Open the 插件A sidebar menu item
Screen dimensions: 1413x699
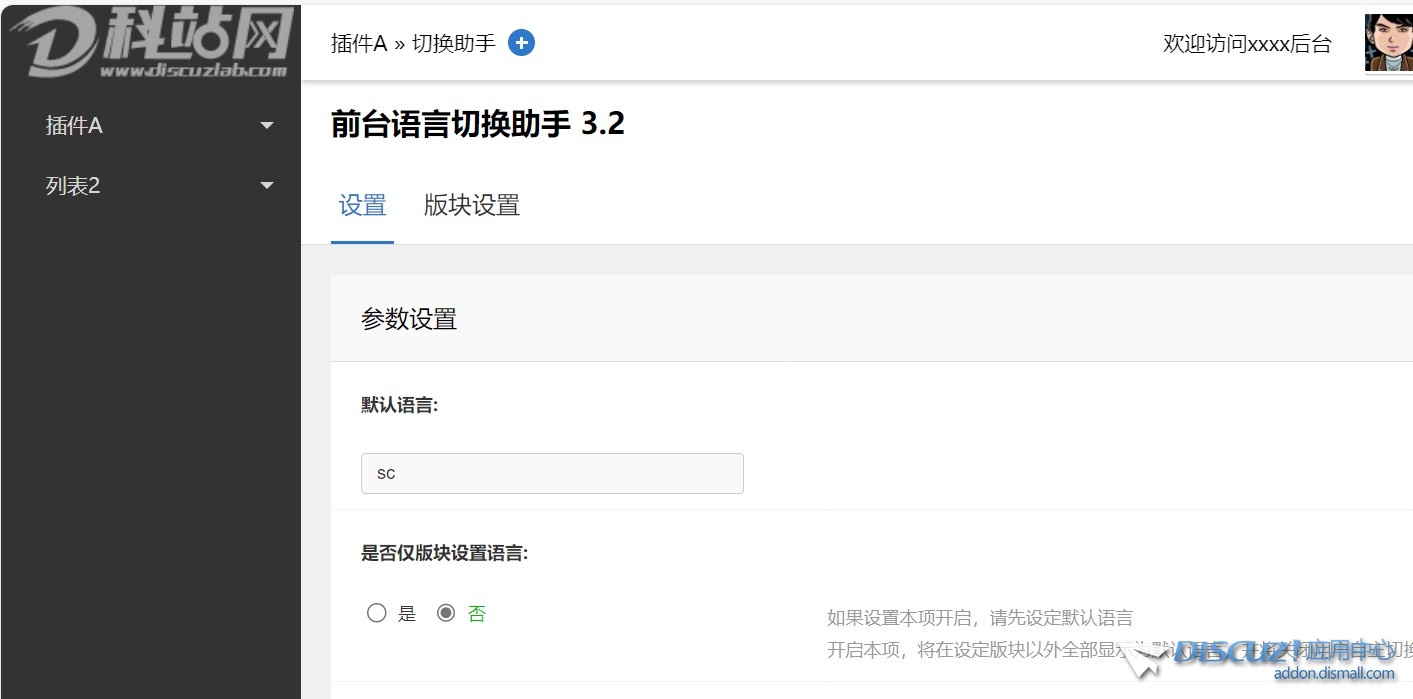tap(74, 126)
